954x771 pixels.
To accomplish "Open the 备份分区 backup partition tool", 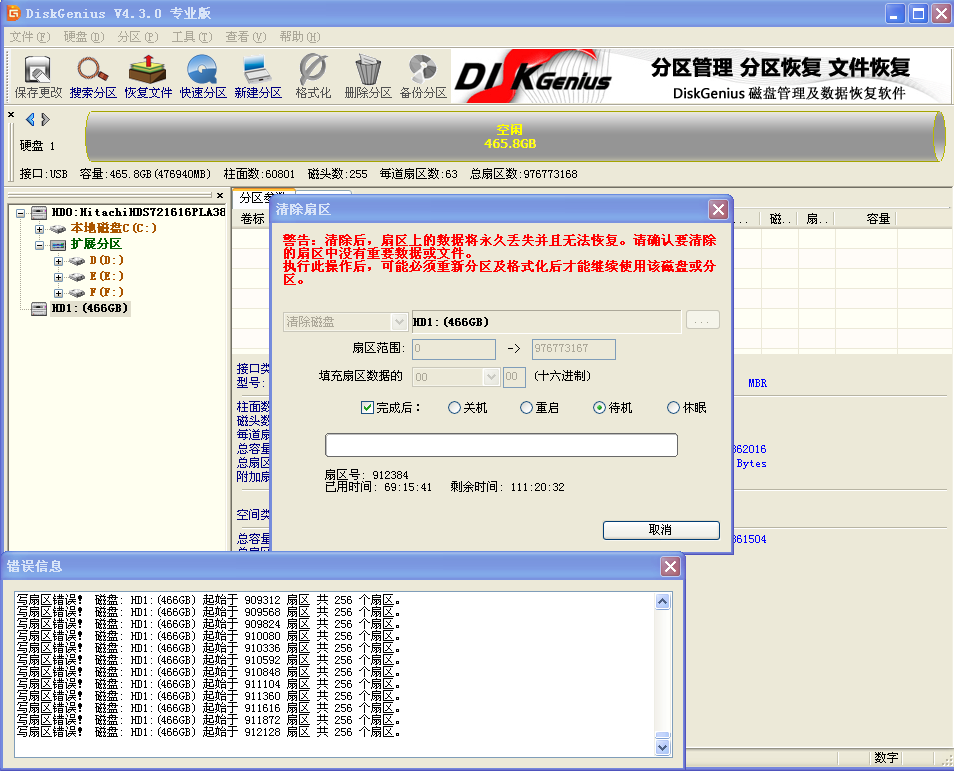I will 423,77.
